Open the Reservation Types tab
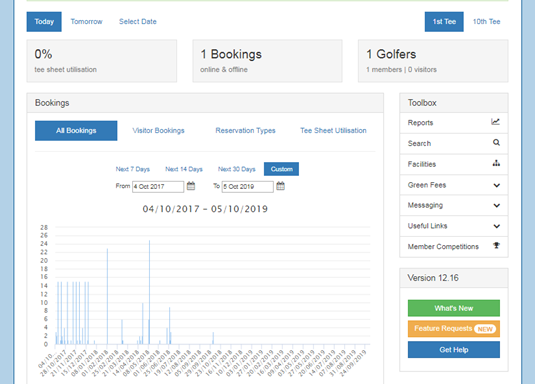Viewport: 535px width, 384px height. [245, 130]
